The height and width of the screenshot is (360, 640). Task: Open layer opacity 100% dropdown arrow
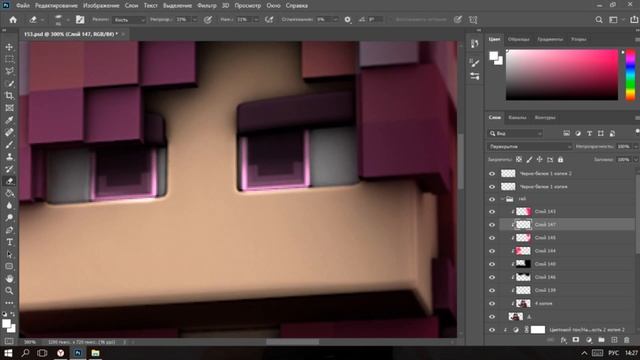636,146
